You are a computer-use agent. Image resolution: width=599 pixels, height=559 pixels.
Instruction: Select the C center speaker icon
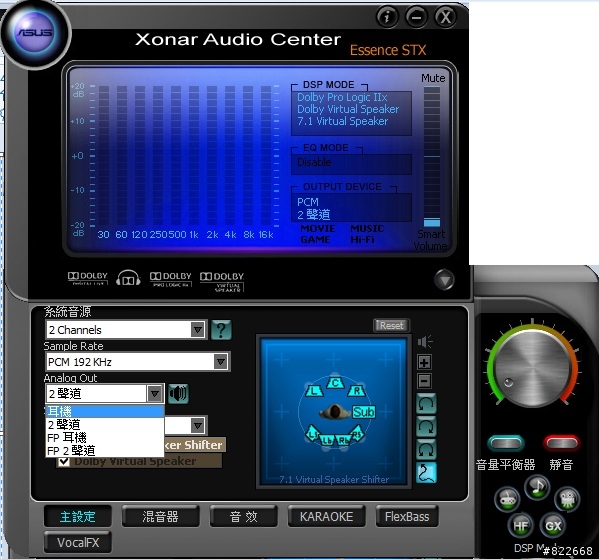click(335, 382)
